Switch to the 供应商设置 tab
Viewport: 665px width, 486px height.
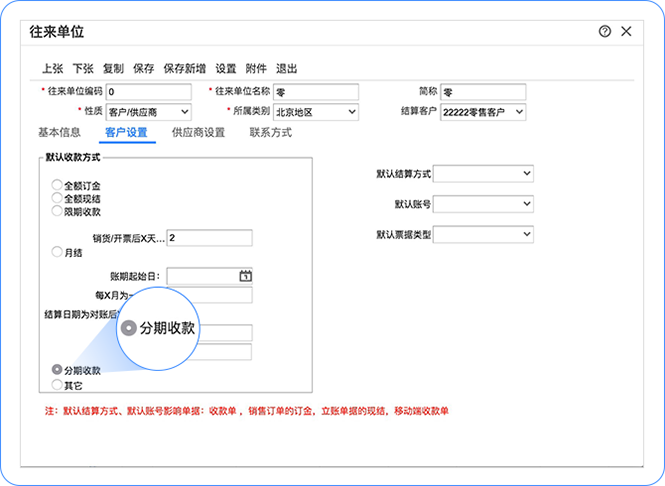(x=198, y=133)
